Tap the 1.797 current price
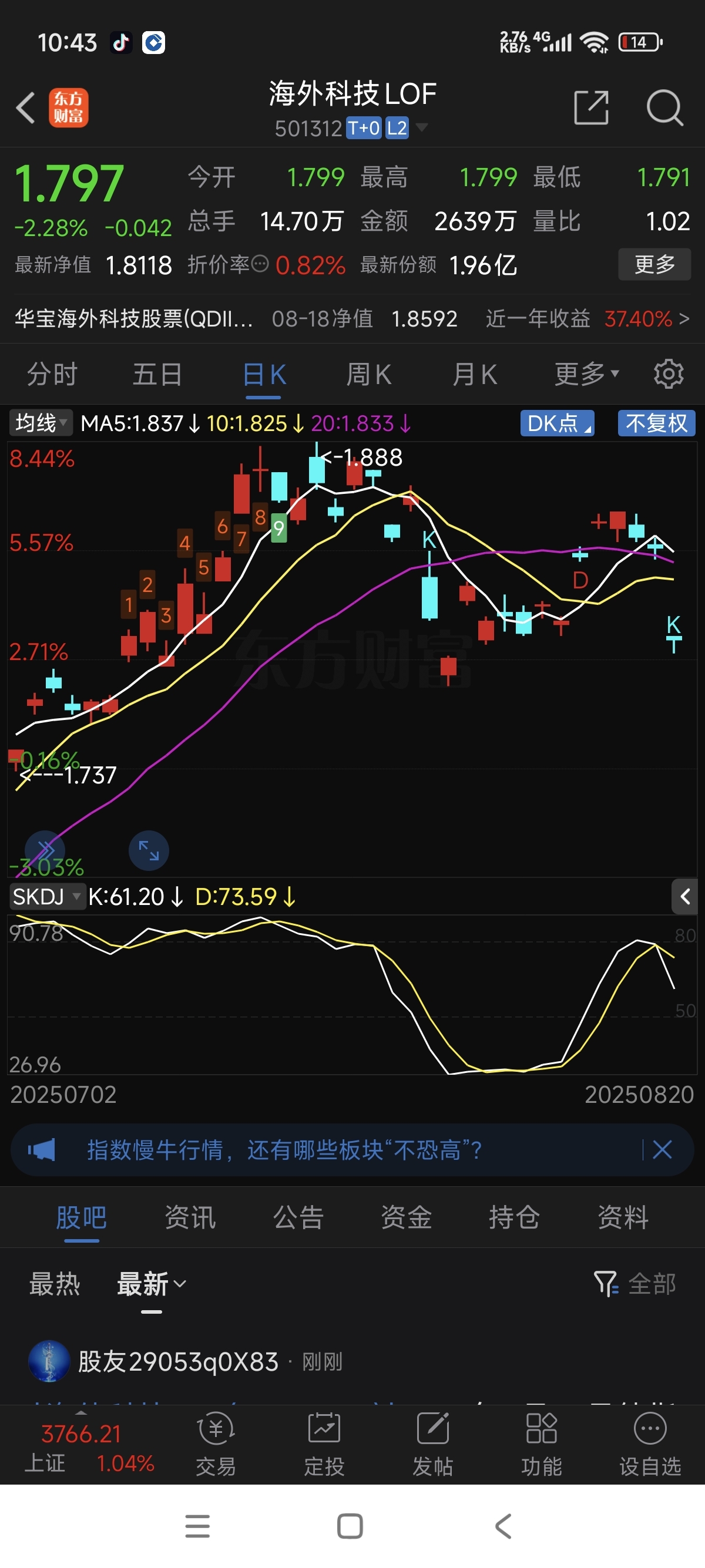The width and height of the screenshot is (705, 1568). (x=69, y=183)
